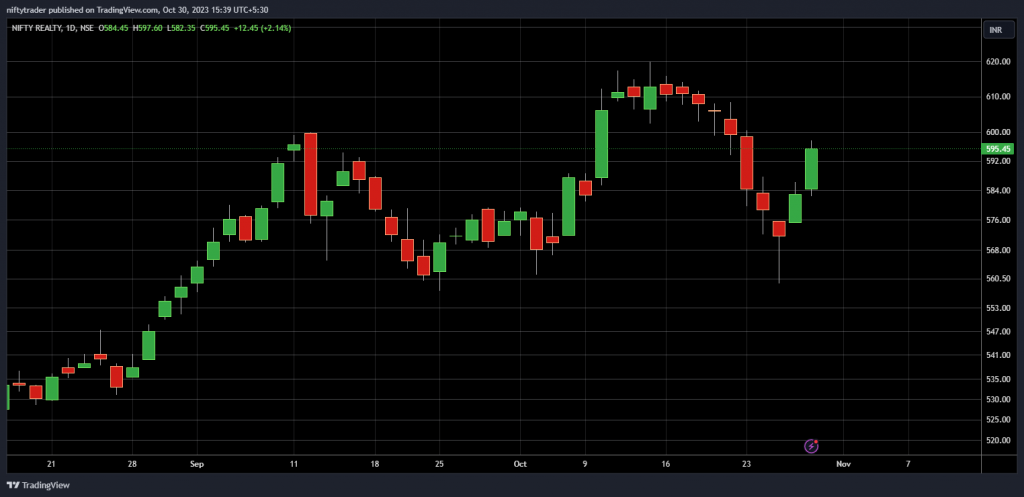The width and height of the screenshot is (1024, 497).
Task: Click the Sep label on the date axis
Action: click(x=197, y=464)
